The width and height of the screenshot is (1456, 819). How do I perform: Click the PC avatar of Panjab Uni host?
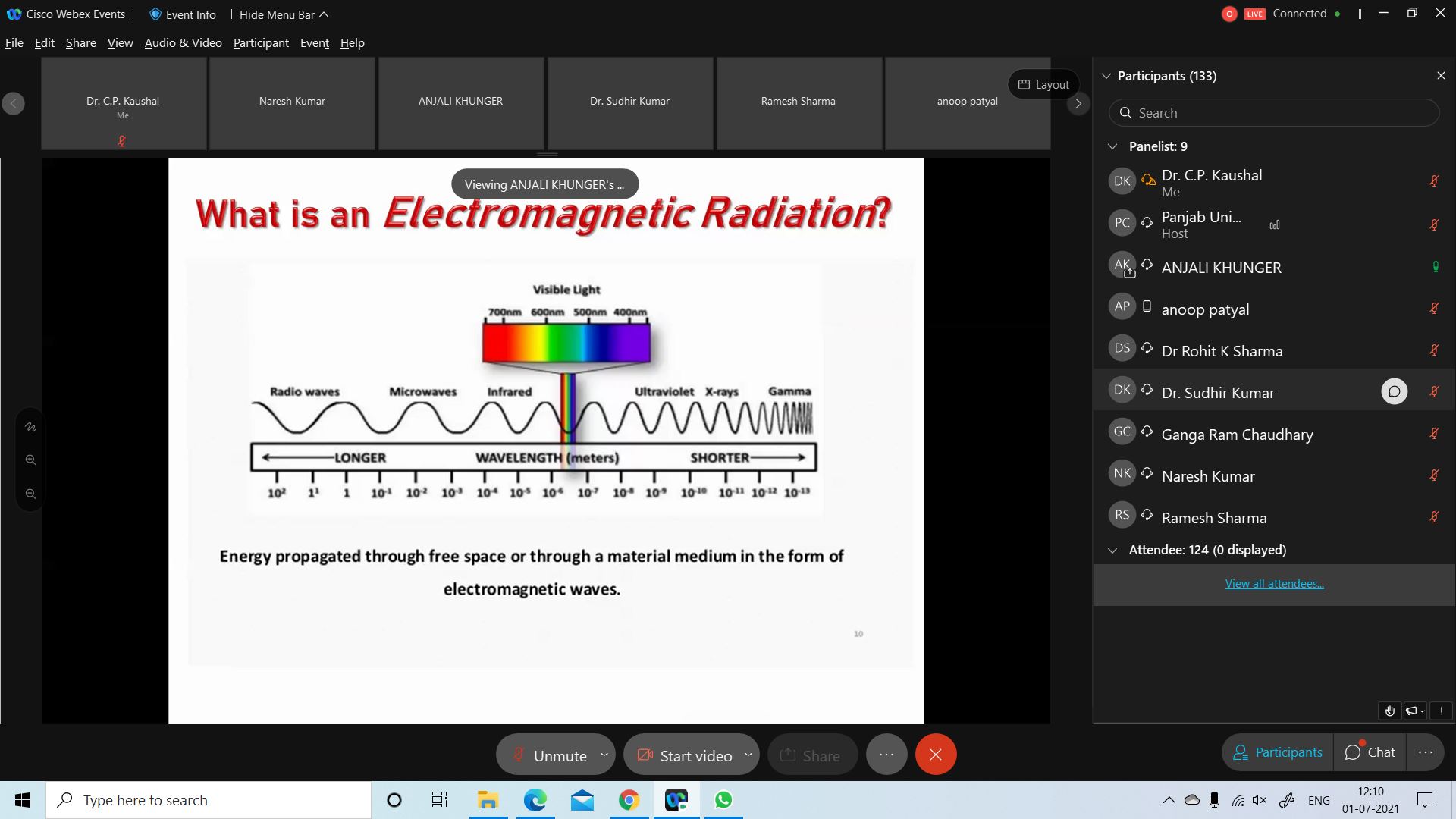pyautogui.click(x=1122, y=222)
